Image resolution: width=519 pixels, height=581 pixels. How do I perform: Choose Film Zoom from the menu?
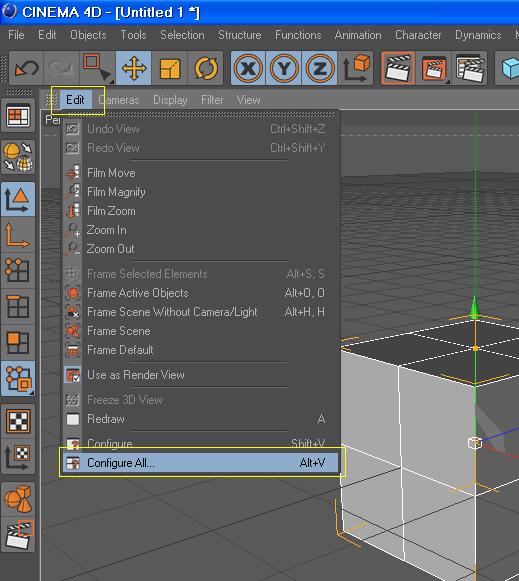200,211
